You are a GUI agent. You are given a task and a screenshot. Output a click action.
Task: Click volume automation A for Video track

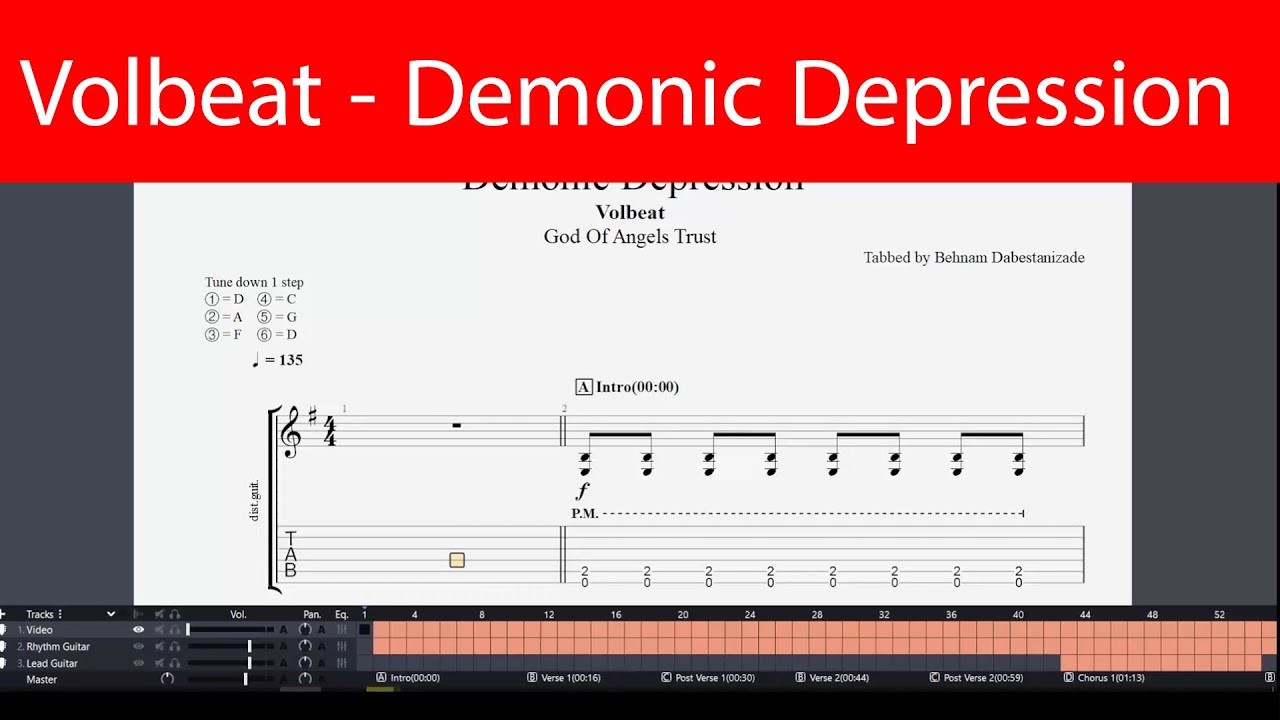(x=283, y=629)
